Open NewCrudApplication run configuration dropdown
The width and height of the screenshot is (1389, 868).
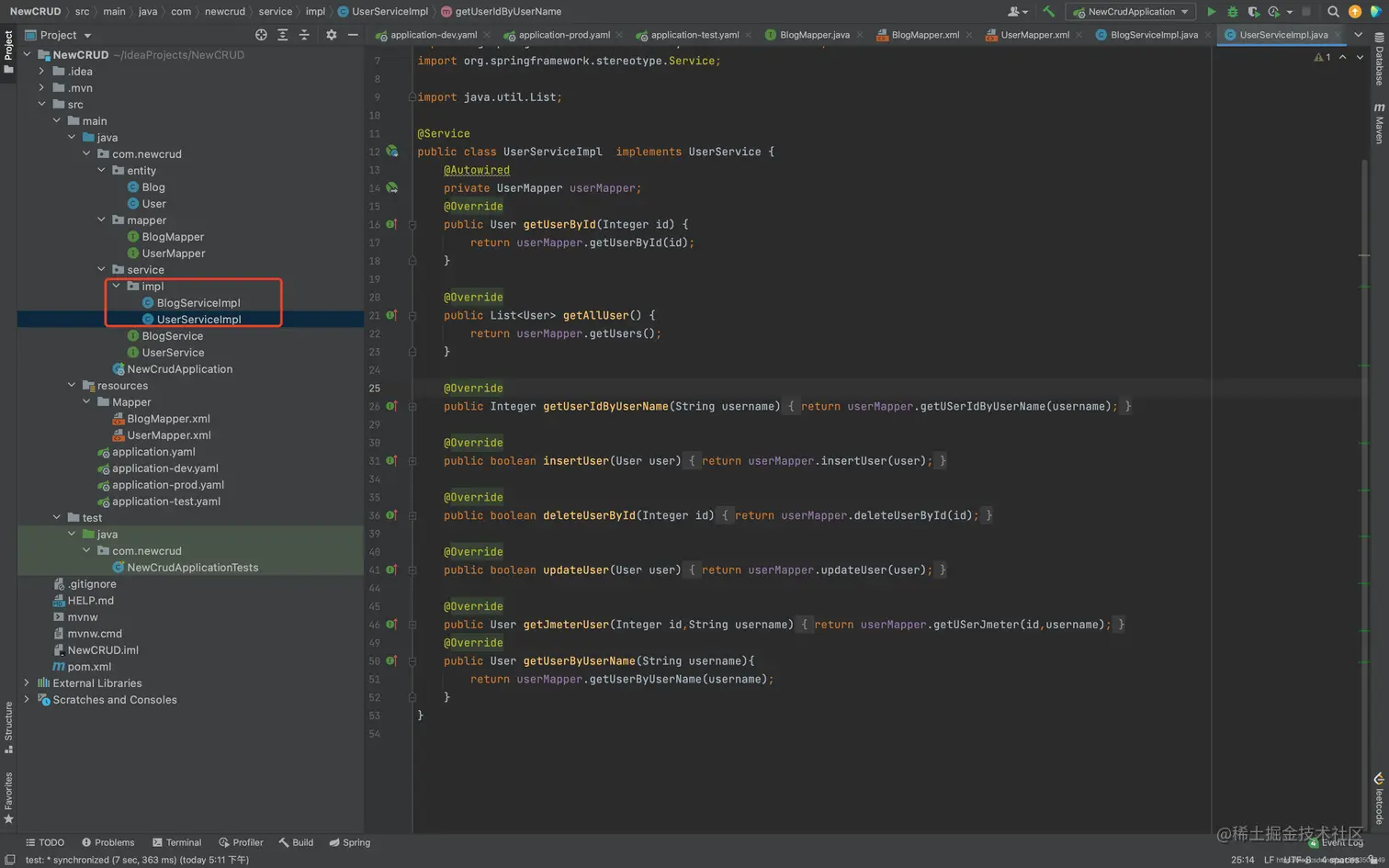(1131, 11)
